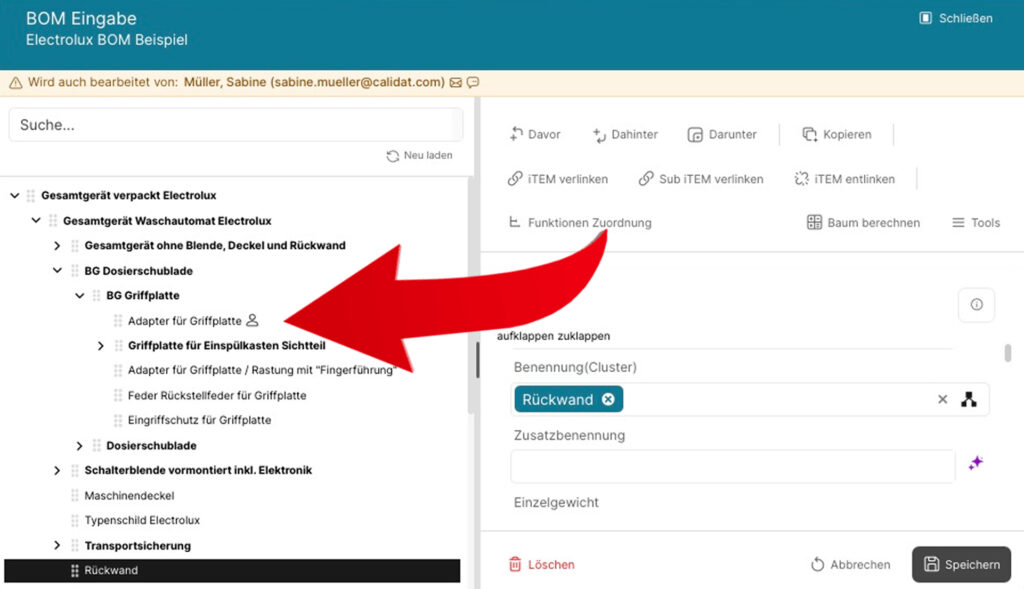The width and height of the screenshot is (1024, 589).
Task: Click the Löschen delete button
Action: point(541,564)
